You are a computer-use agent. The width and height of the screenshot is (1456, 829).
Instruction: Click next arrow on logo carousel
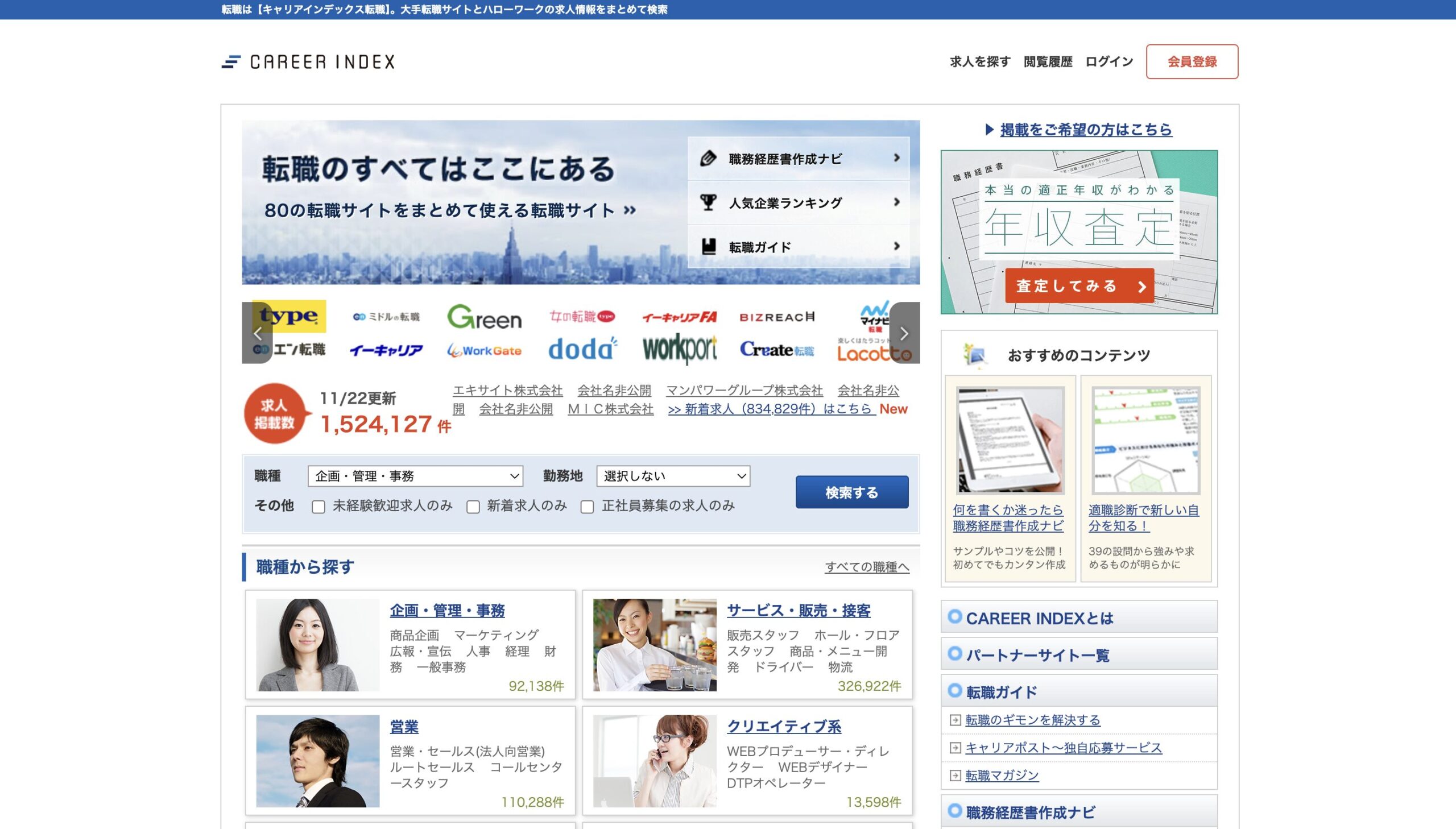click(x=904, y=333)
